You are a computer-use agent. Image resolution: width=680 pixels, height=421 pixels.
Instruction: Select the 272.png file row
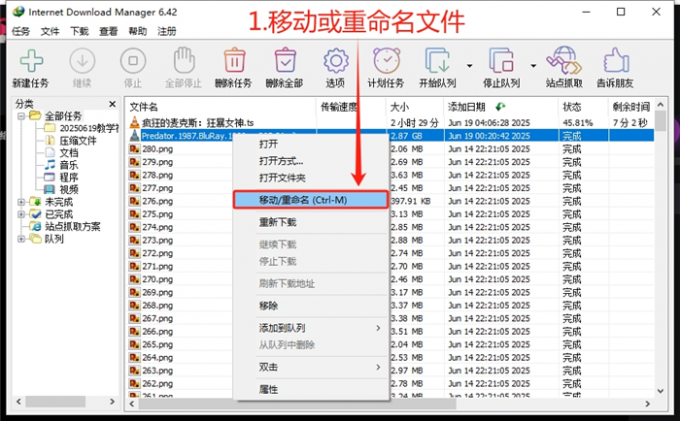[390, 253]
